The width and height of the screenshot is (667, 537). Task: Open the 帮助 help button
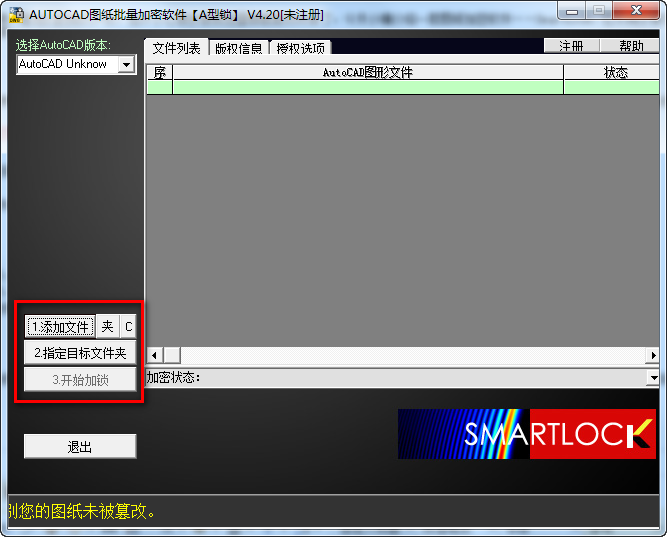[x=630, y=46]
